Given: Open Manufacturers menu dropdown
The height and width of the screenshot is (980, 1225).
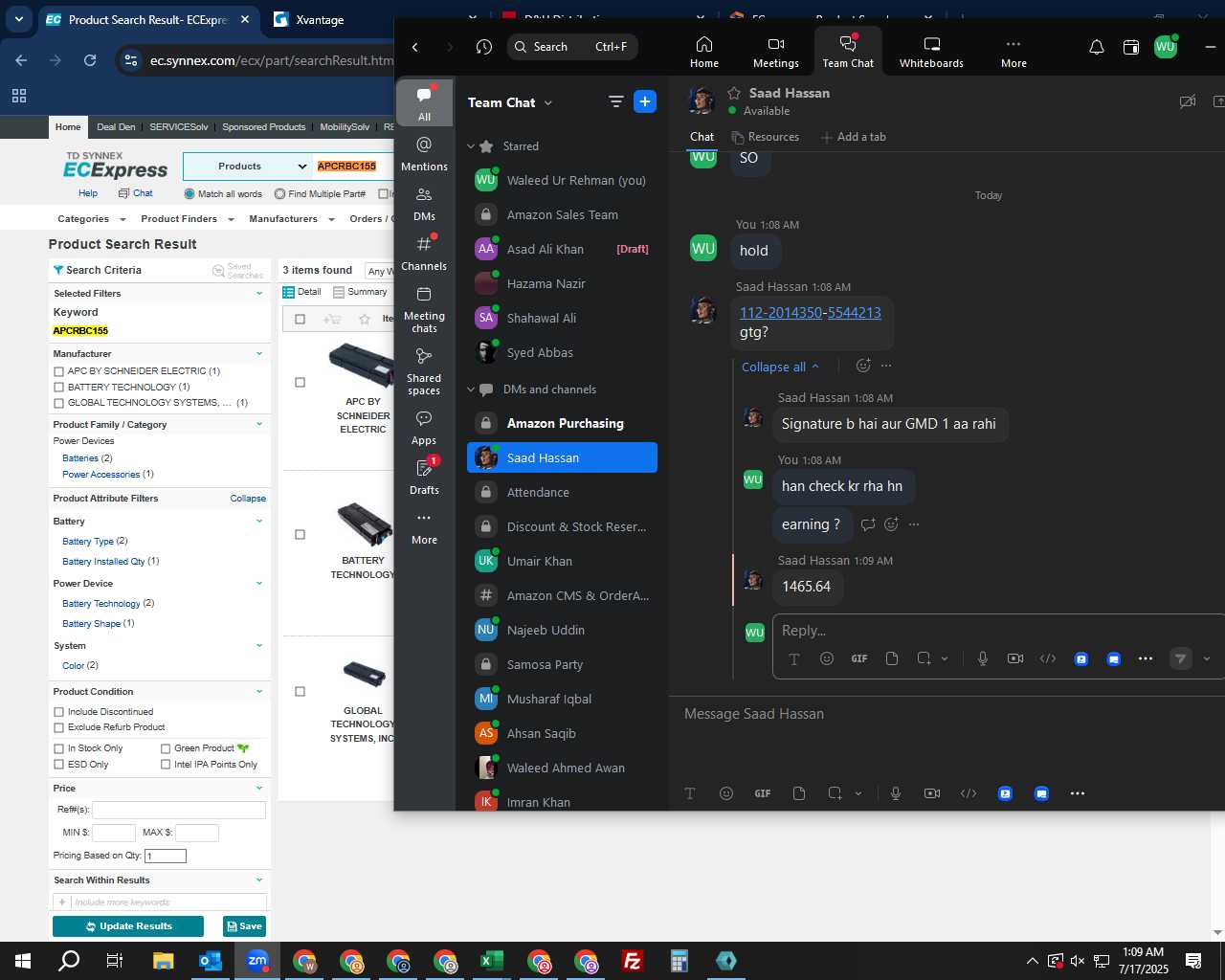Looking at the screenshot, I should [x=291, y=219].
